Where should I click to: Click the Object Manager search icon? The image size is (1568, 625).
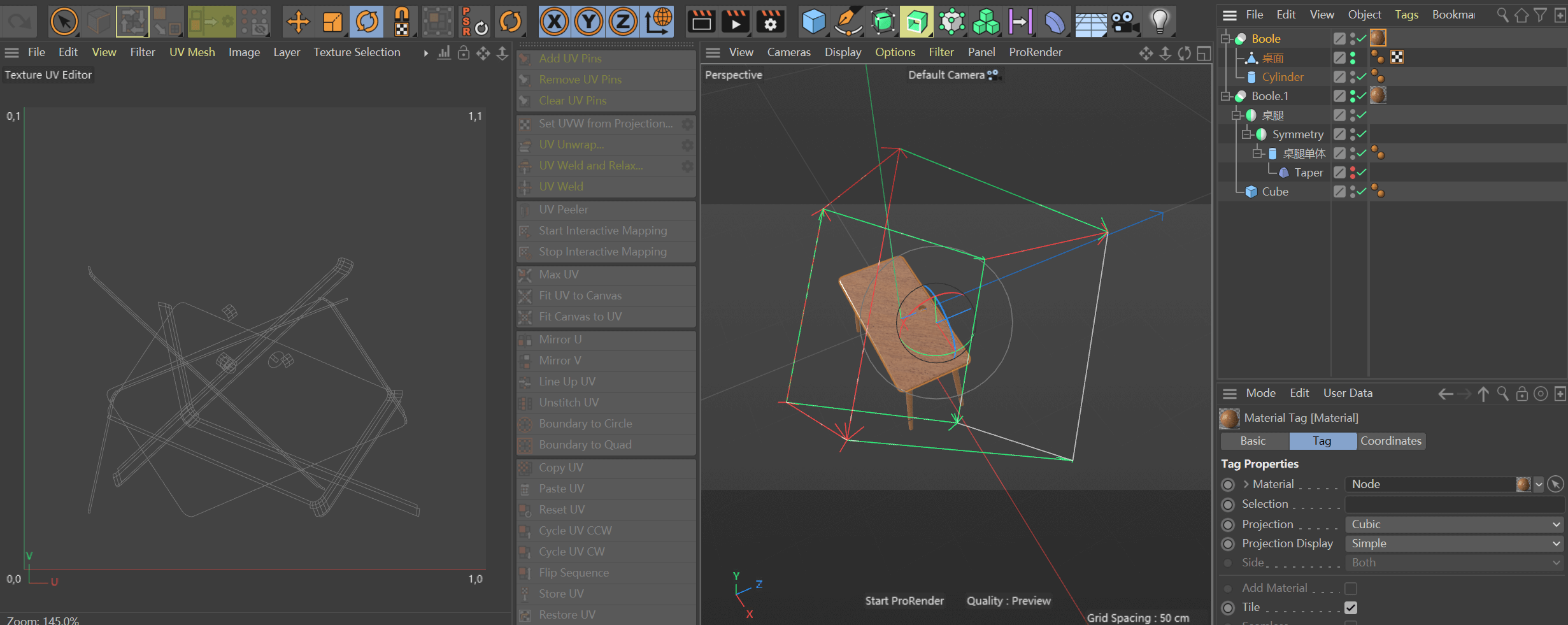coord(1502,15)
